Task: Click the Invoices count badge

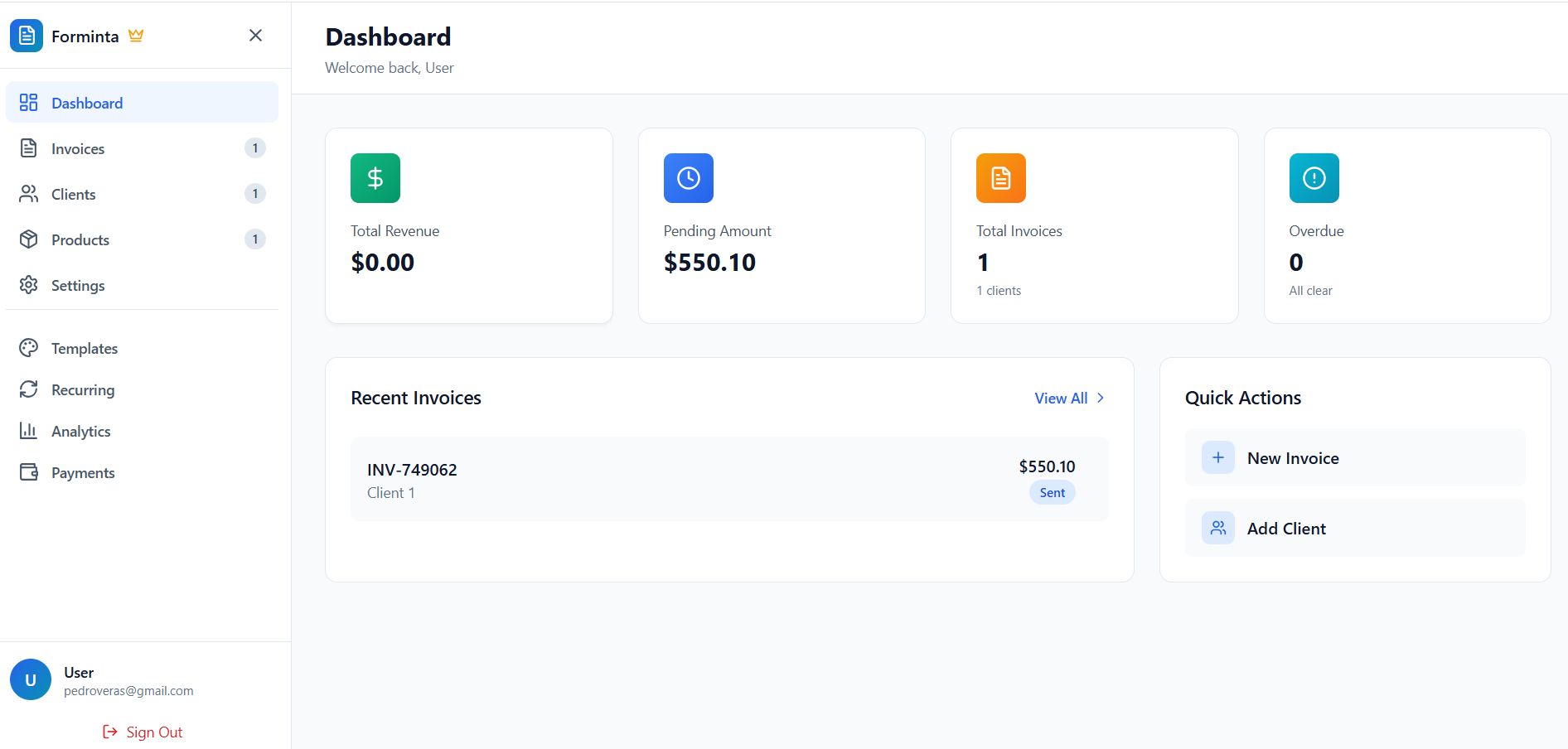Action: (x=255, y=148)
